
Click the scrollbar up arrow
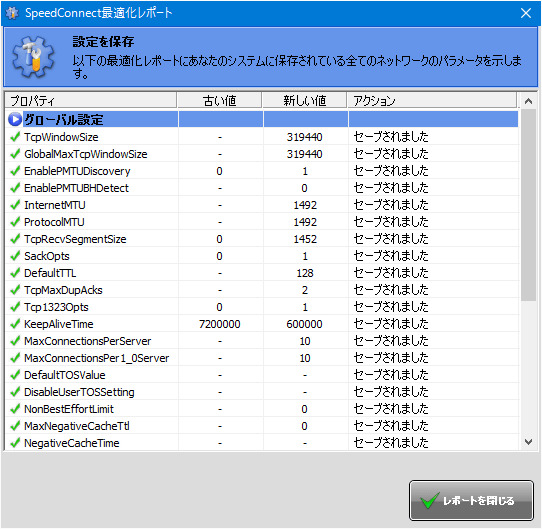click(x=528, y=101)
